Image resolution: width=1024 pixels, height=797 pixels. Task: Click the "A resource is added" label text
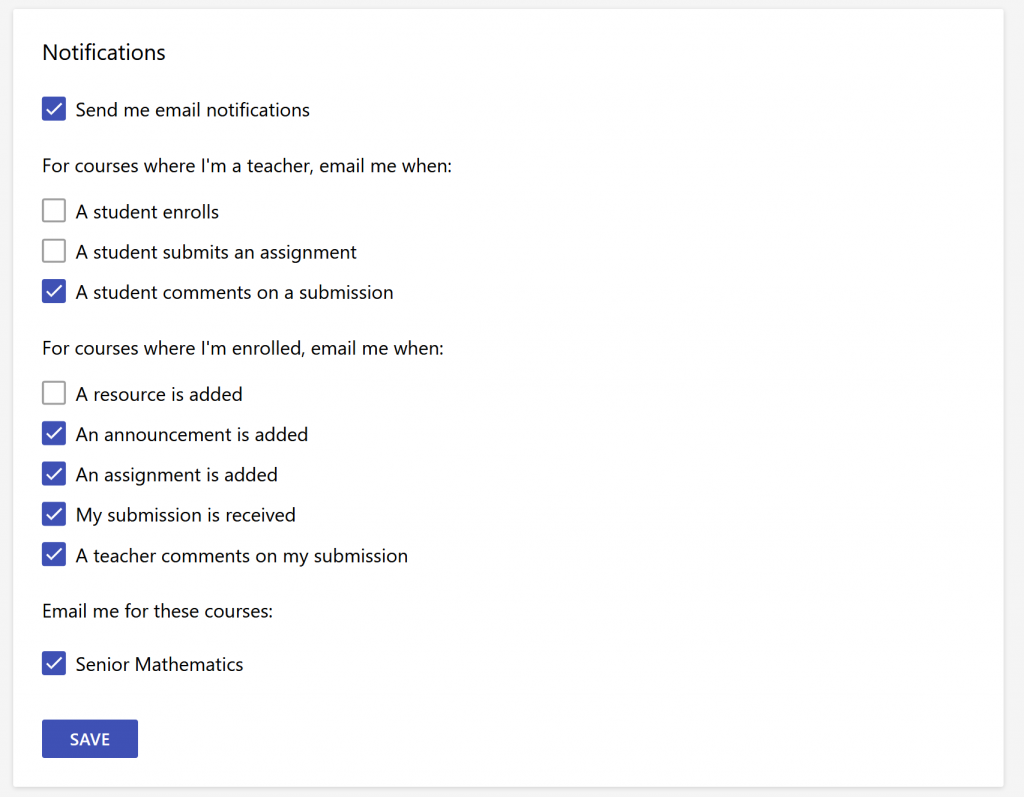pyautogui.click(x=157, y=394)
